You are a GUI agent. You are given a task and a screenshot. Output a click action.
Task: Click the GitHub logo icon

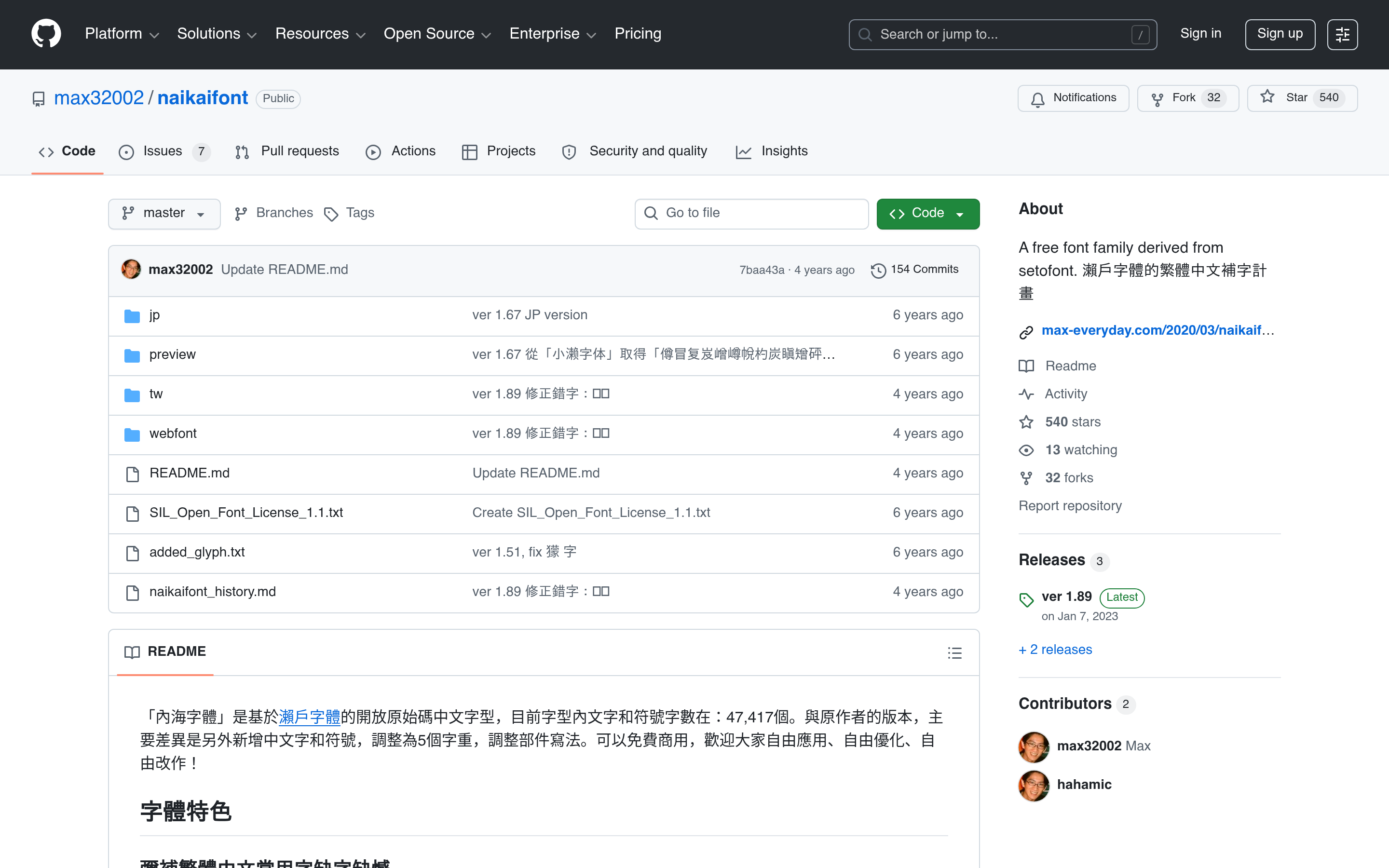[46, 34]
